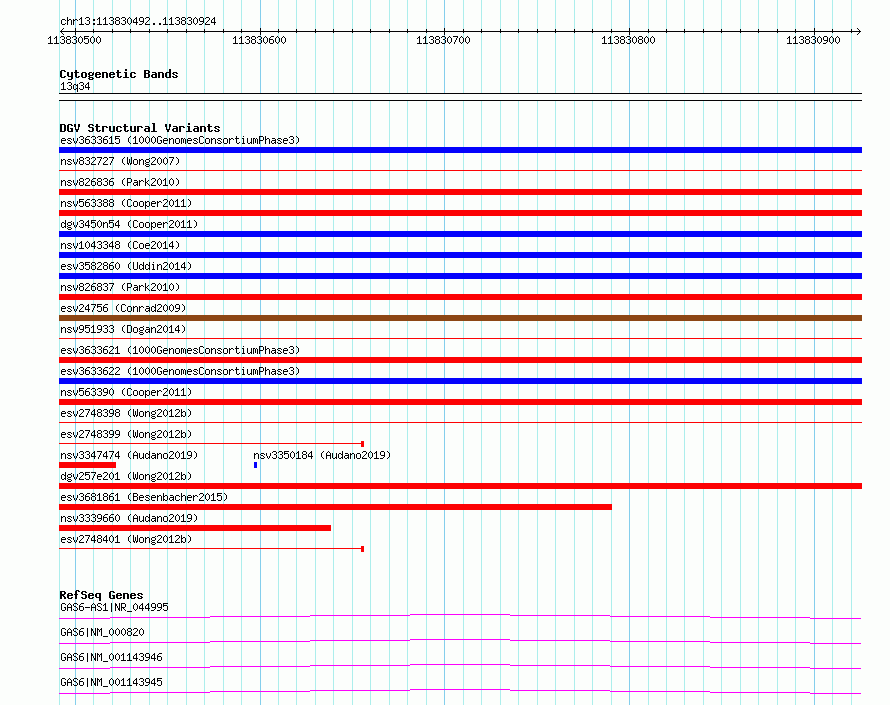Image resolution: width=890 pixels, height=705 pixels.
Task: Select the red nsv563388 variant bar
Action: pyautogui.click(x=460, y=213)
